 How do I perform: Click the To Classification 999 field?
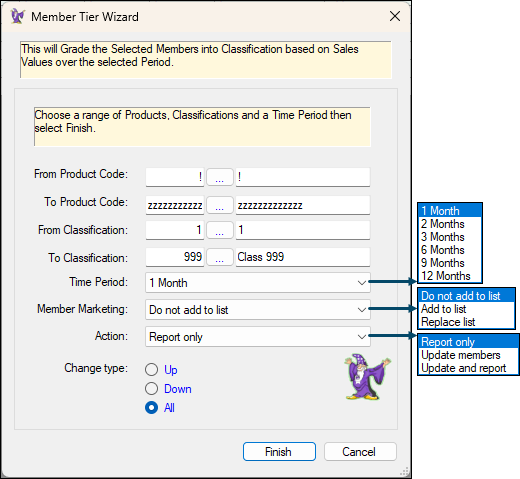click(175, 257)
